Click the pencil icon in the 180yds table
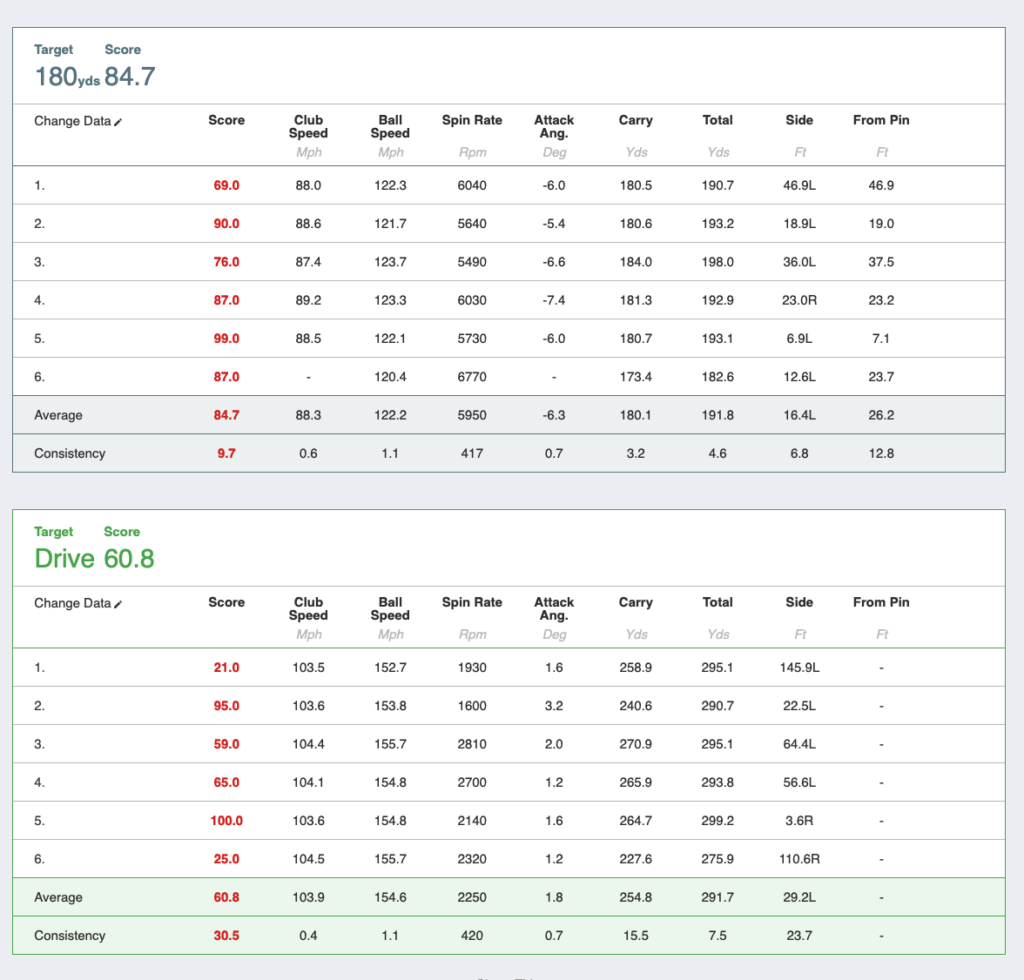The image size is (1024, 980). coord(118,121)
